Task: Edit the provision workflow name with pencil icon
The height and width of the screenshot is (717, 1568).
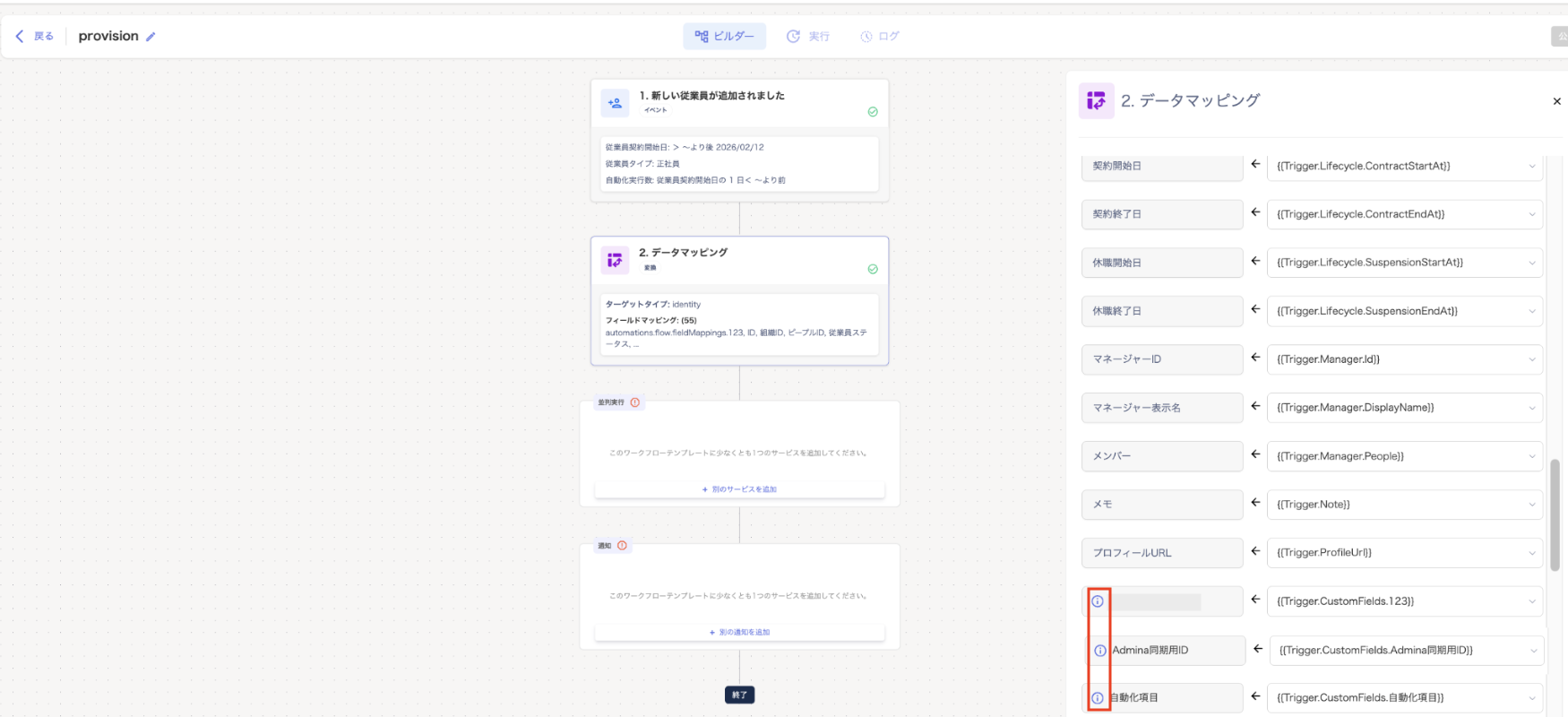Action: point(151,37)
